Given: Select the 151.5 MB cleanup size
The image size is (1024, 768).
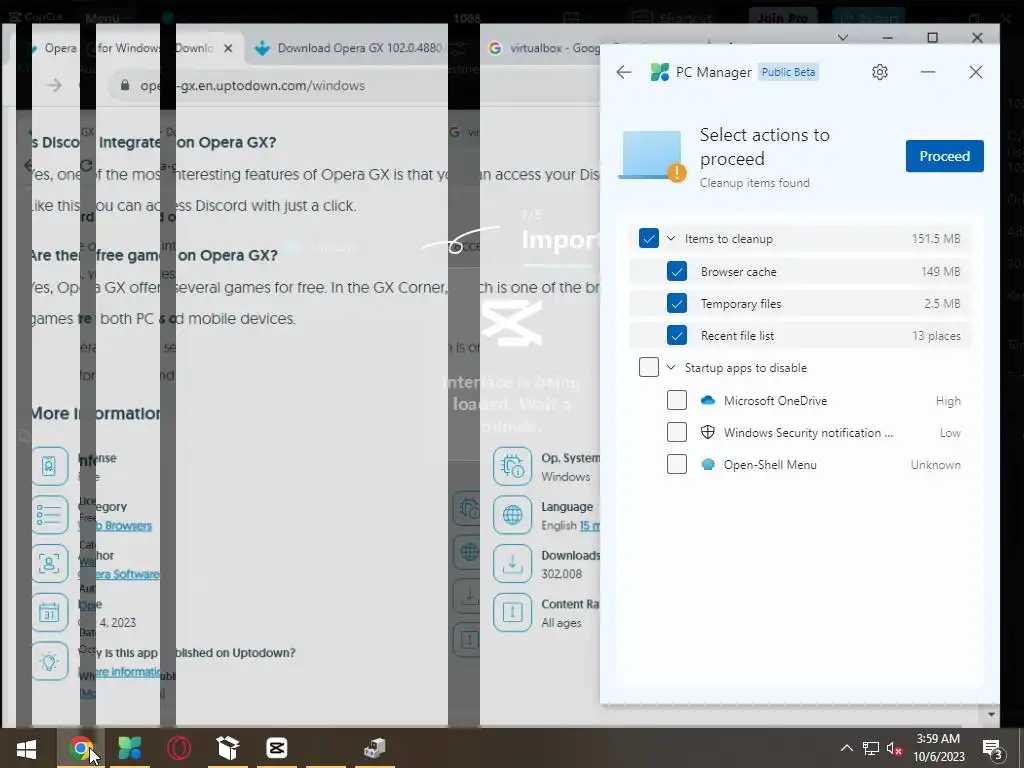Looking at the screenshot, I should tap(936, 238).
